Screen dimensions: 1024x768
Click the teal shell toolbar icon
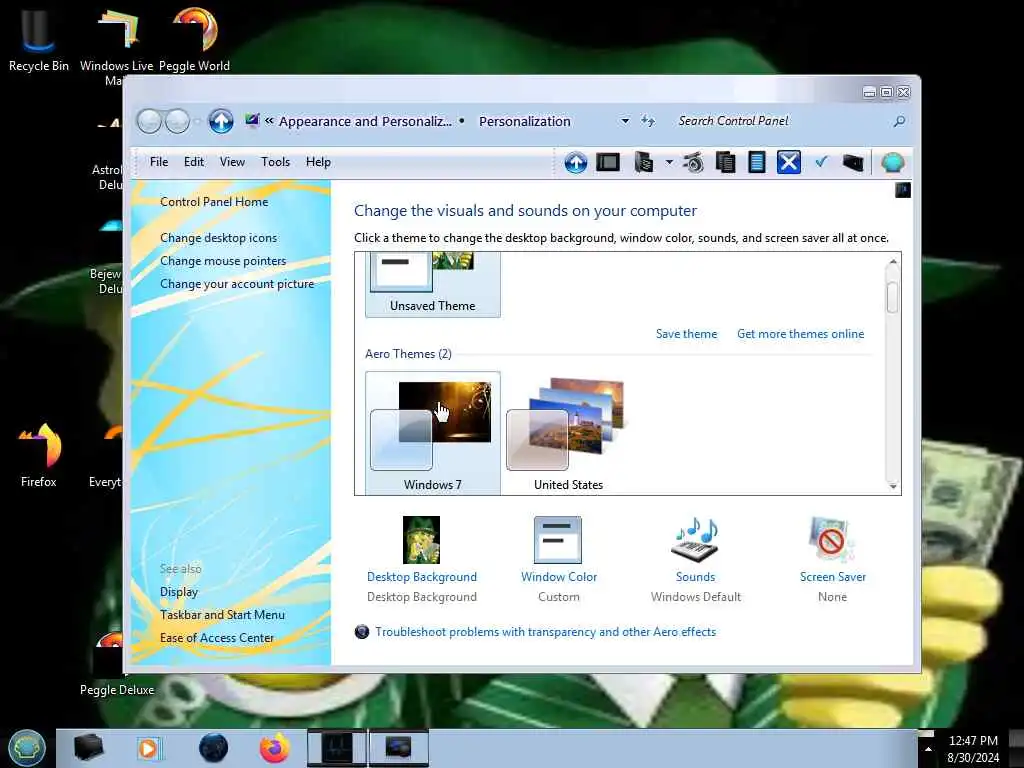pos(893,162)
